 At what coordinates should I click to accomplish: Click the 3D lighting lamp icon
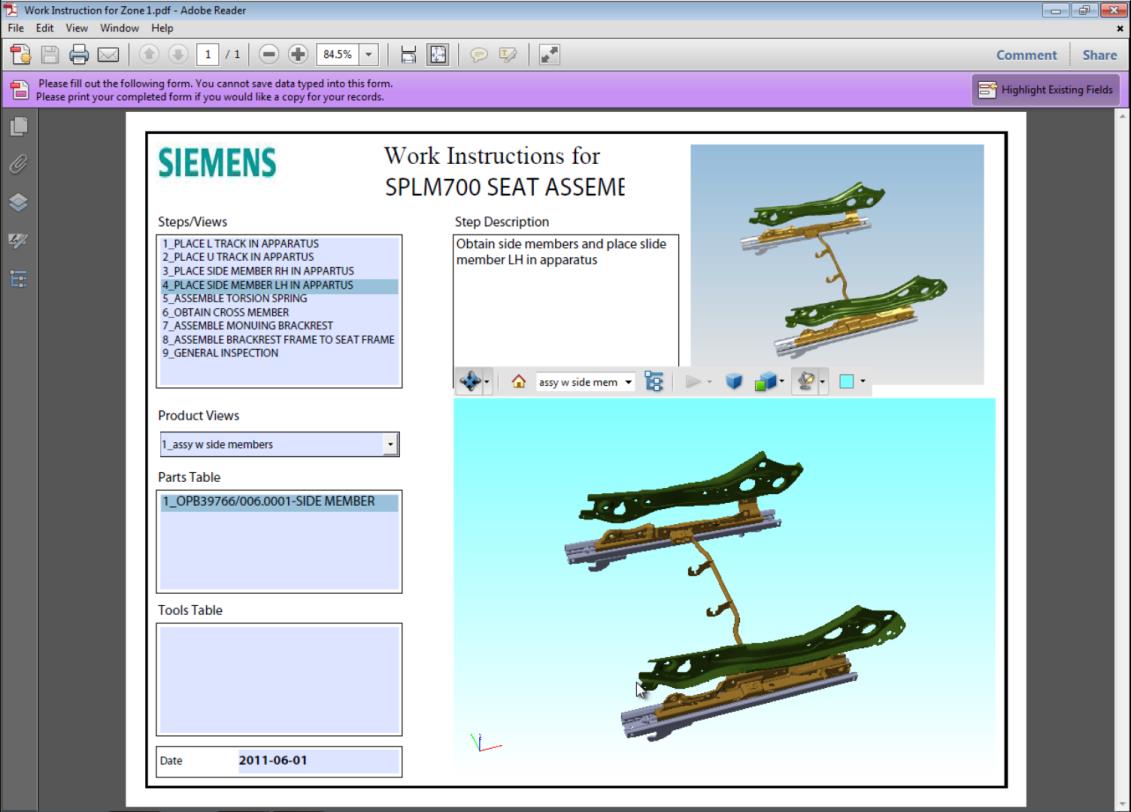pos(806,381)
